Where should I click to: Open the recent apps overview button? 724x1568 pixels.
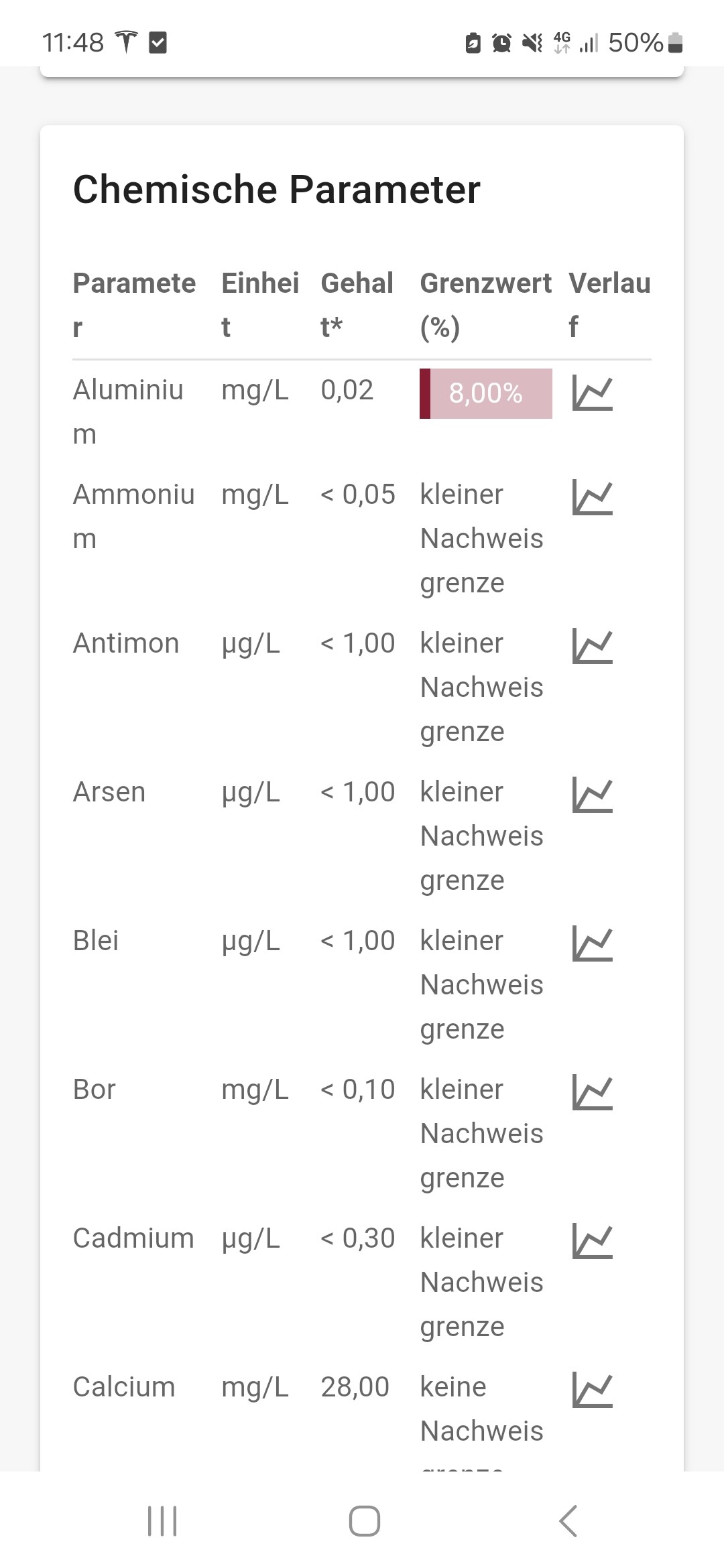pos(162,1520)
